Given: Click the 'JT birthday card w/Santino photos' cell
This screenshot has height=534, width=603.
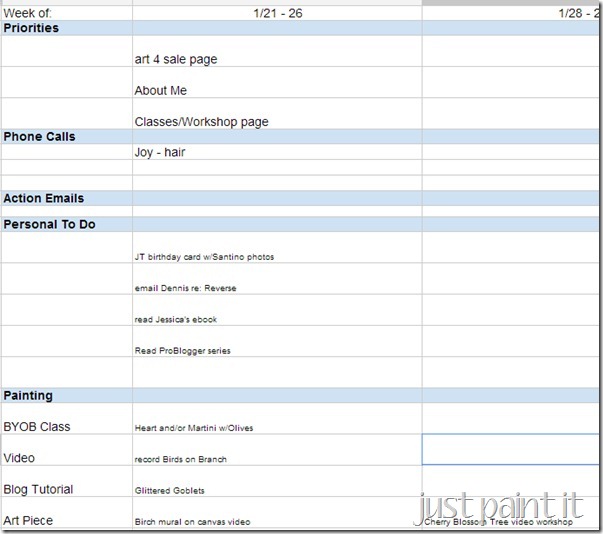Looking at the screenshot, I should tap(277, 248).
